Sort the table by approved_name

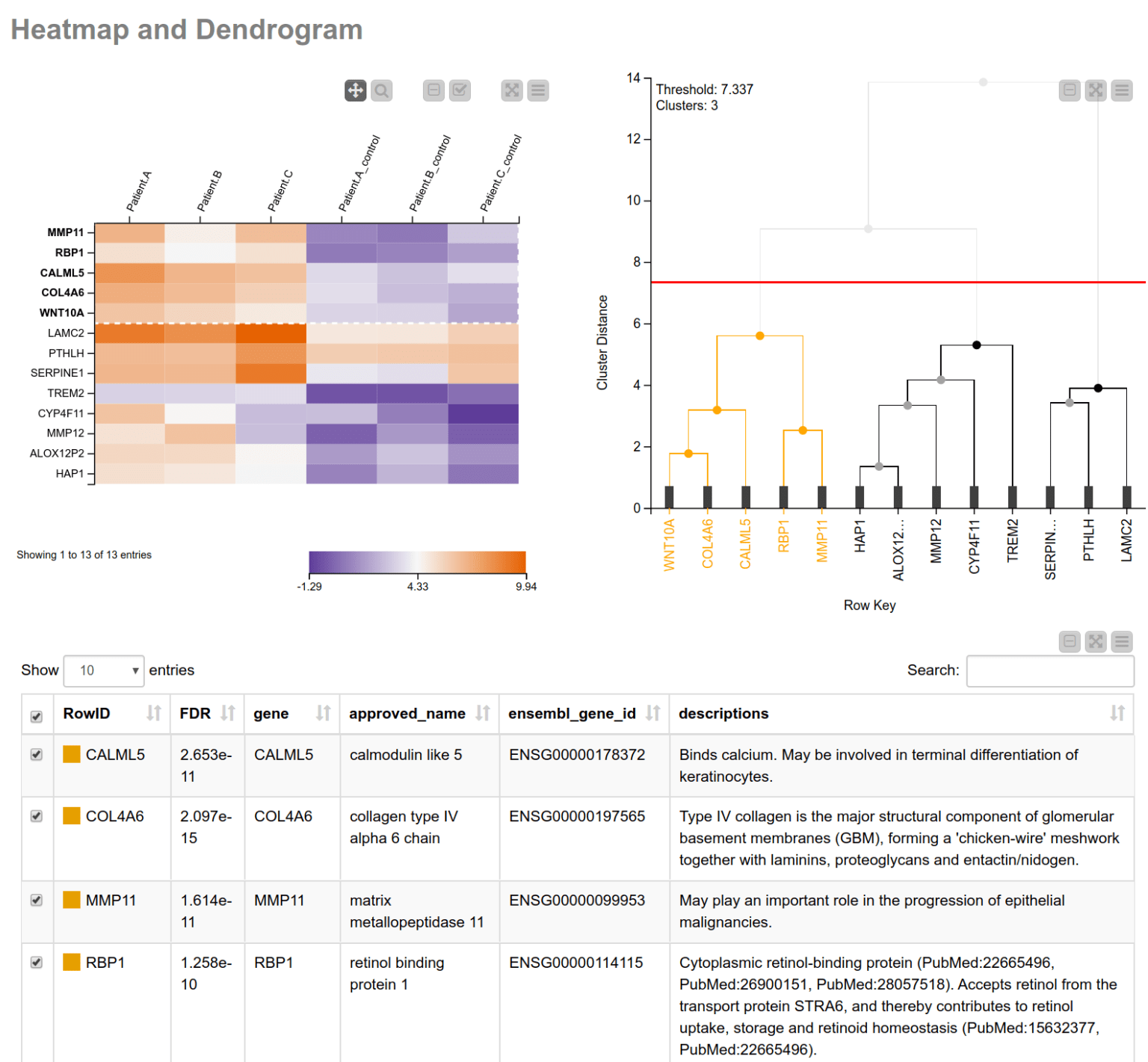[x=483, y=713]
